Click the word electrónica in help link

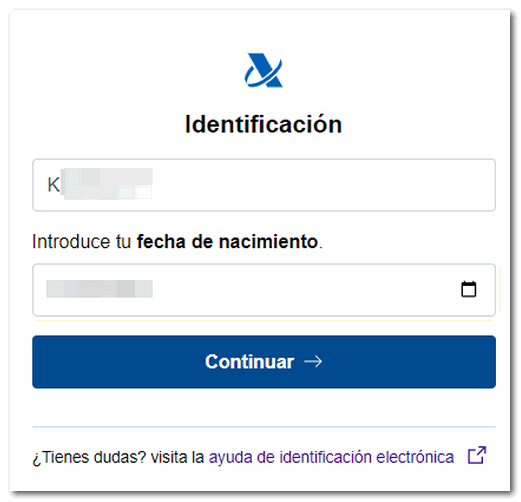(415, 457)
